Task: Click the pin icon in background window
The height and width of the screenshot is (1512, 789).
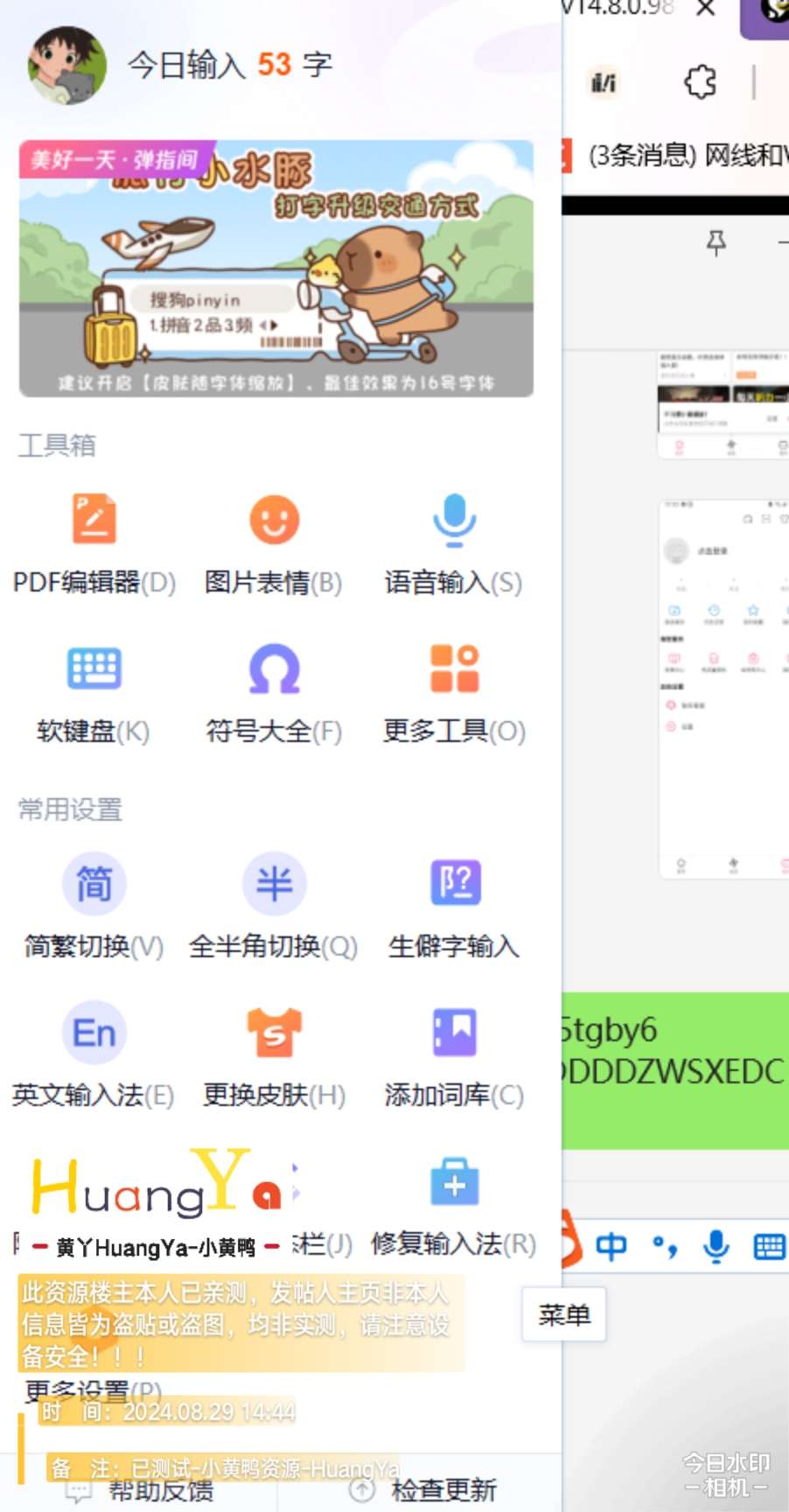Action: point(716,242)
